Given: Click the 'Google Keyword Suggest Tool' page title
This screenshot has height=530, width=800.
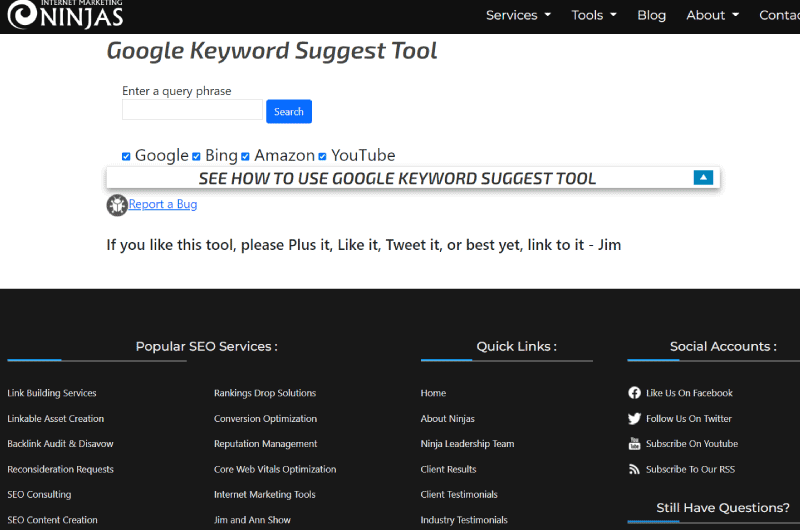Looking at the screenshot, I should click(x=272, y=51).
